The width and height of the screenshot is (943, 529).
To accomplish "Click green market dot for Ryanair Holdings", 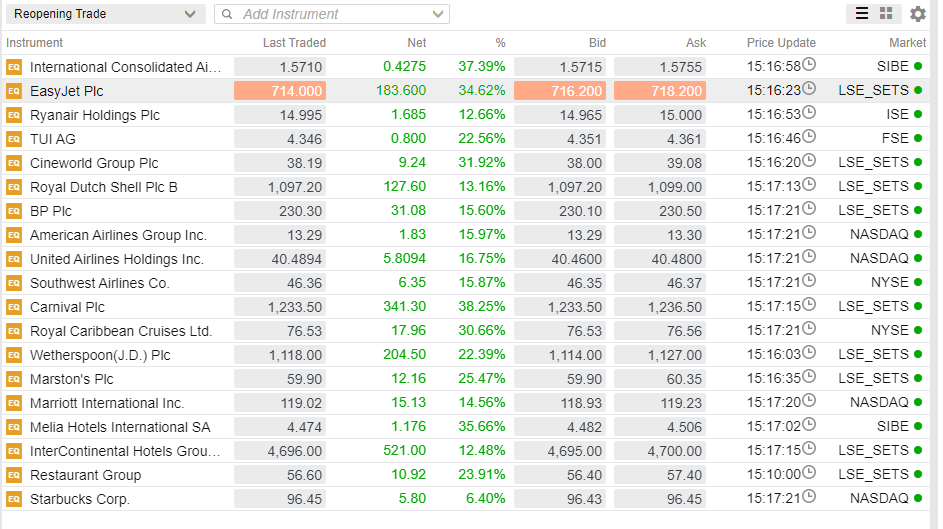I will pyautogui.click(x=918, y=115).
